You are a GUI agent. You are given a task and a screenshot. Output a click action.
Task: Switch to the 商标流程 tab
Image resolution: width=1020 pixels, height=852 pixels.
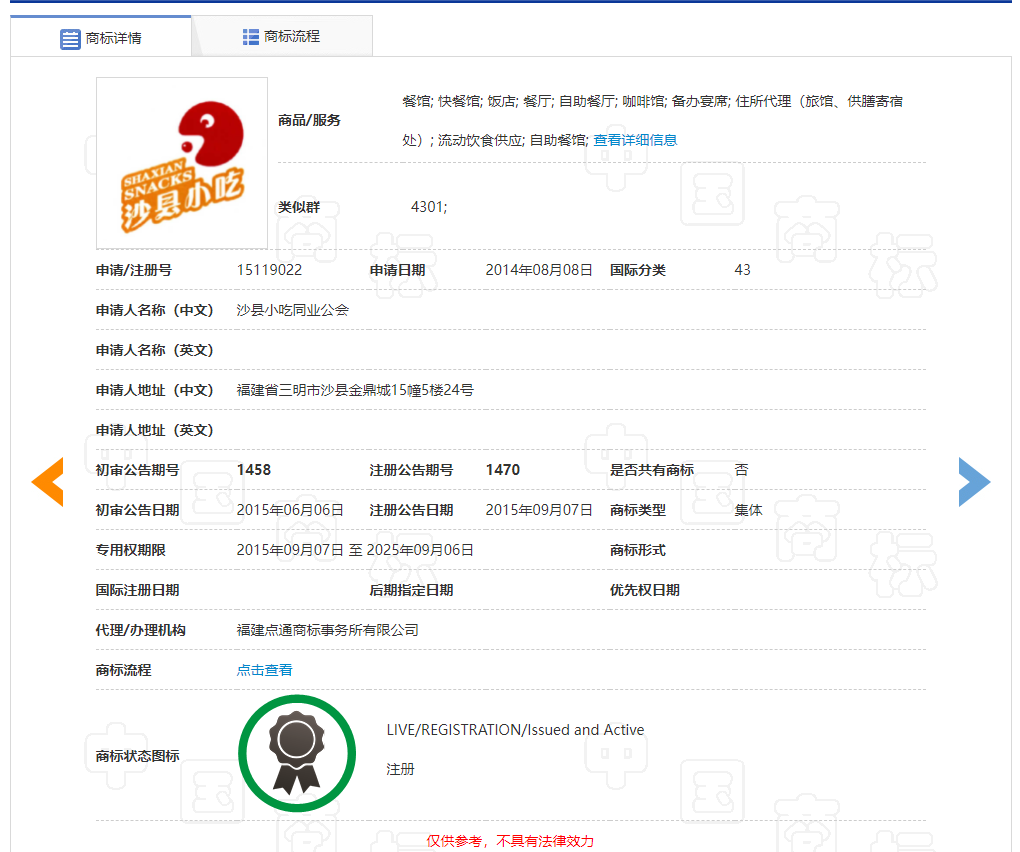[282, 37]
